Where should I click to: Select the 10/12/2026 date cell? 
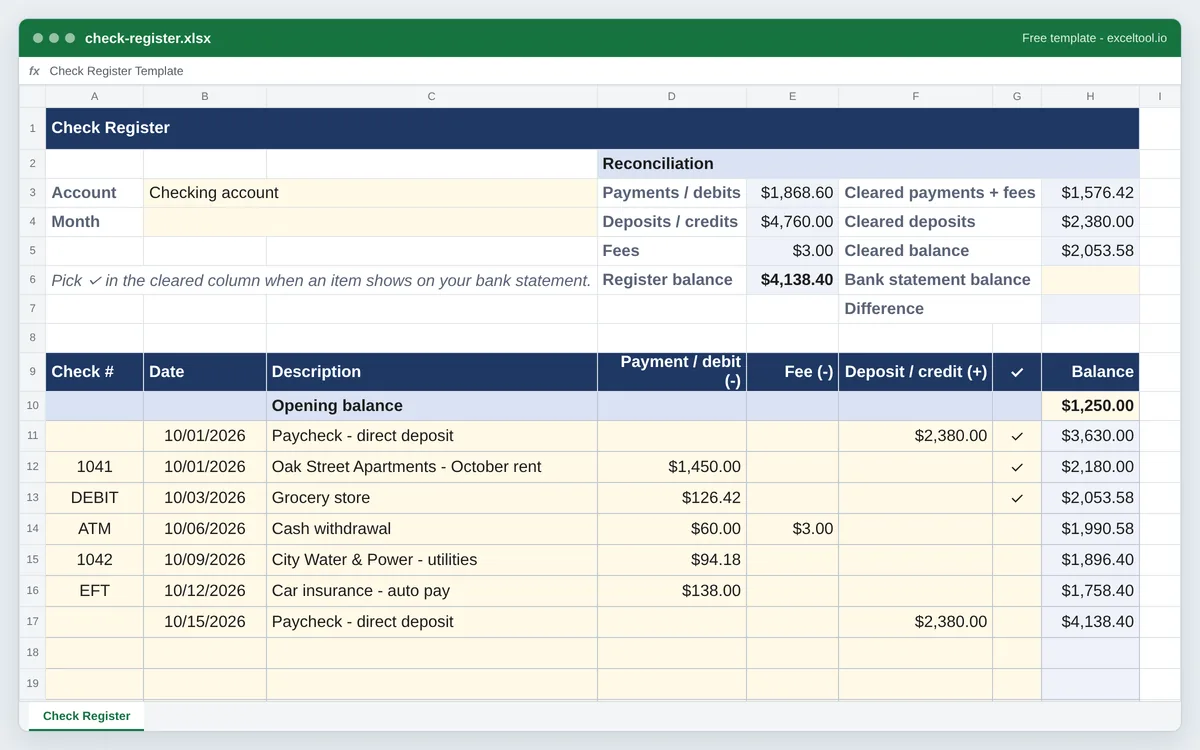pos(205,591)
